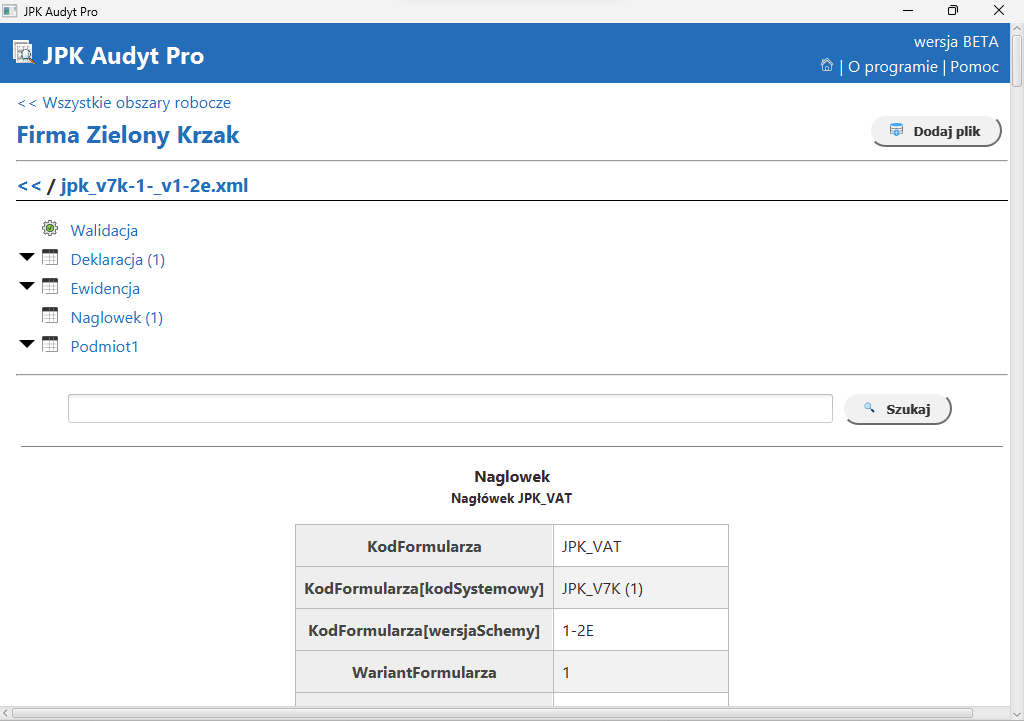Go to the home page icon
Image resolution: width=1024 pixels, height=721 pixels.
click(x=827, y=65)
